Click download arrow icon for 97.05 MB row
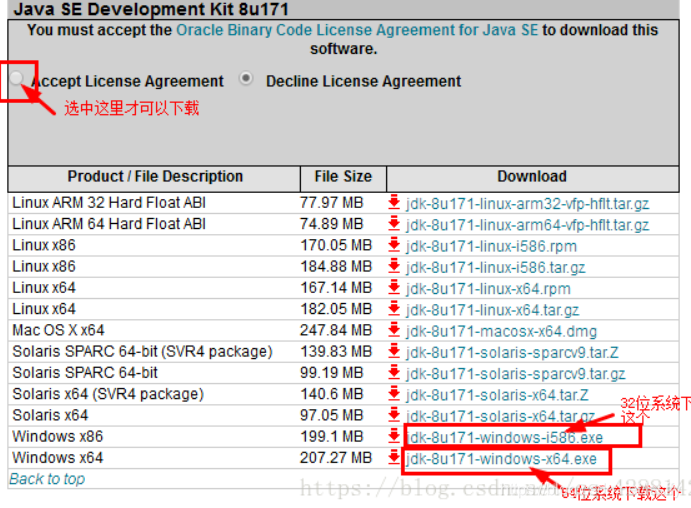This screenshot has width=691, height=508. [394, 415]
